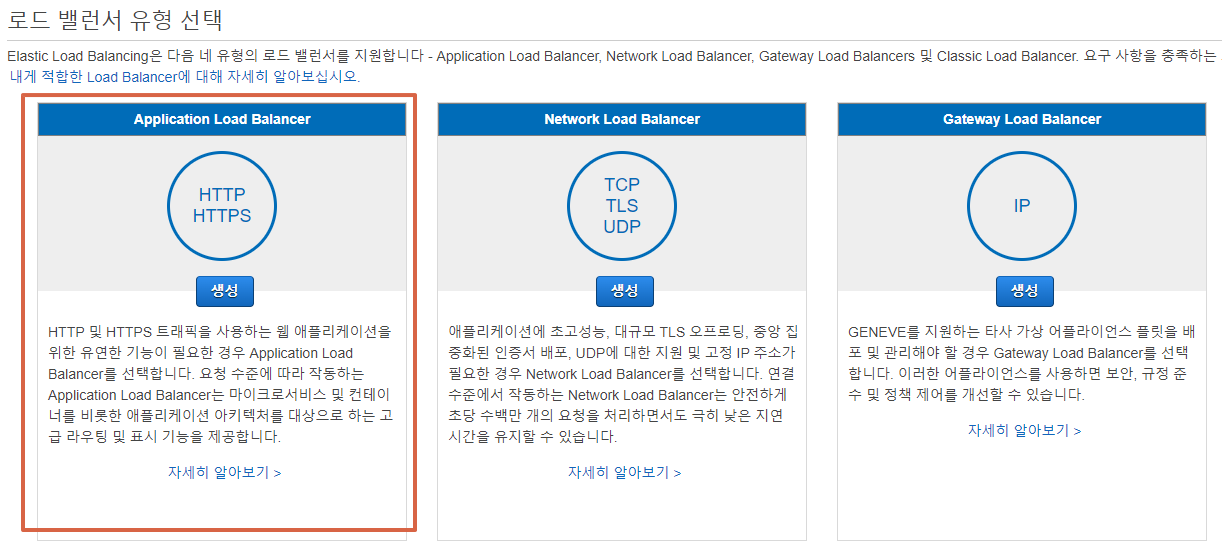Click the Gateway Load Balancer GENEVE description
This screenshot has height=545, width=1222.
coord(1021,362)
